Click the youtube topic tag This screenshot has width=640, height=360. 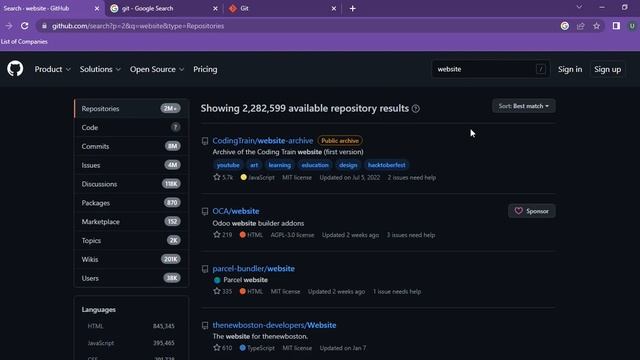[228, 165]
